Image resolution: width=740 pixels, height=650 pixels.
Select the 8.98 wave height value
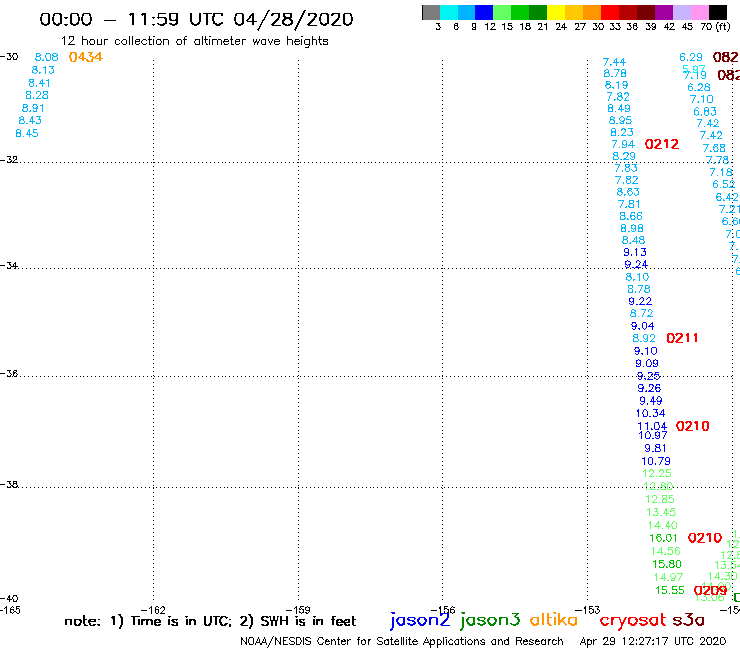coord(632,228)
